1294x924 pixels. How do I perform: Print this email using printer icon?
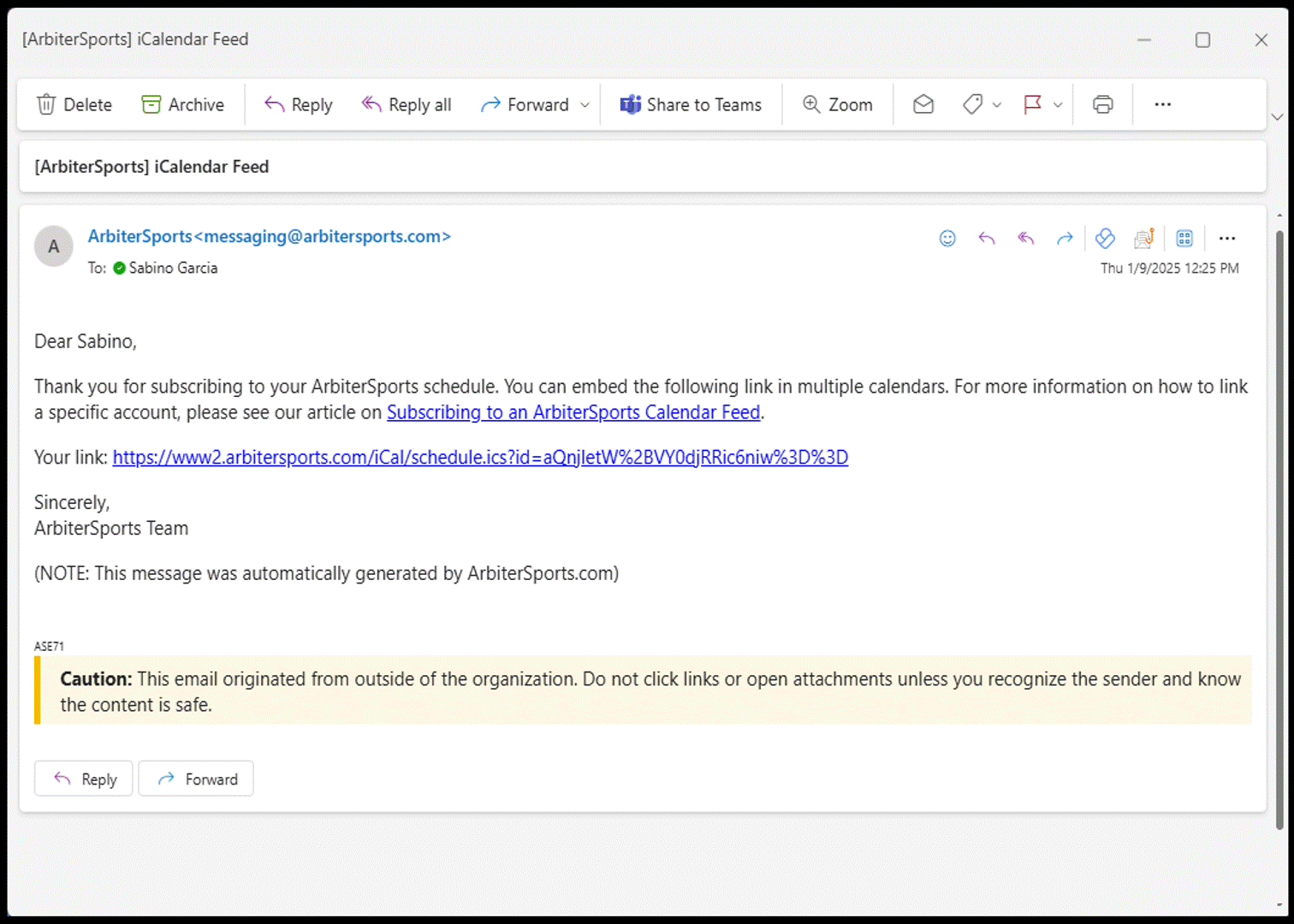coord(1102,104)
